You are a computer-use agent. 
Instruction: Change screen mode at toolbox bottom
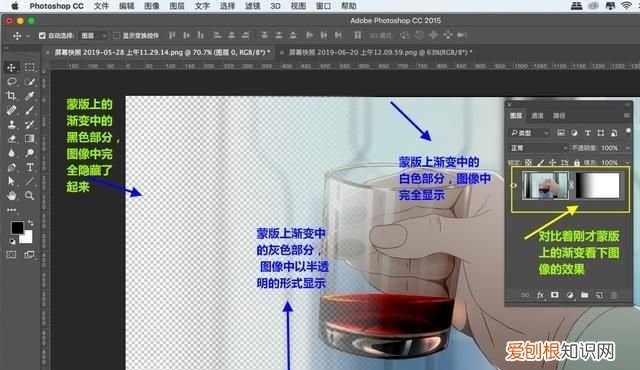tap(29, 255)
